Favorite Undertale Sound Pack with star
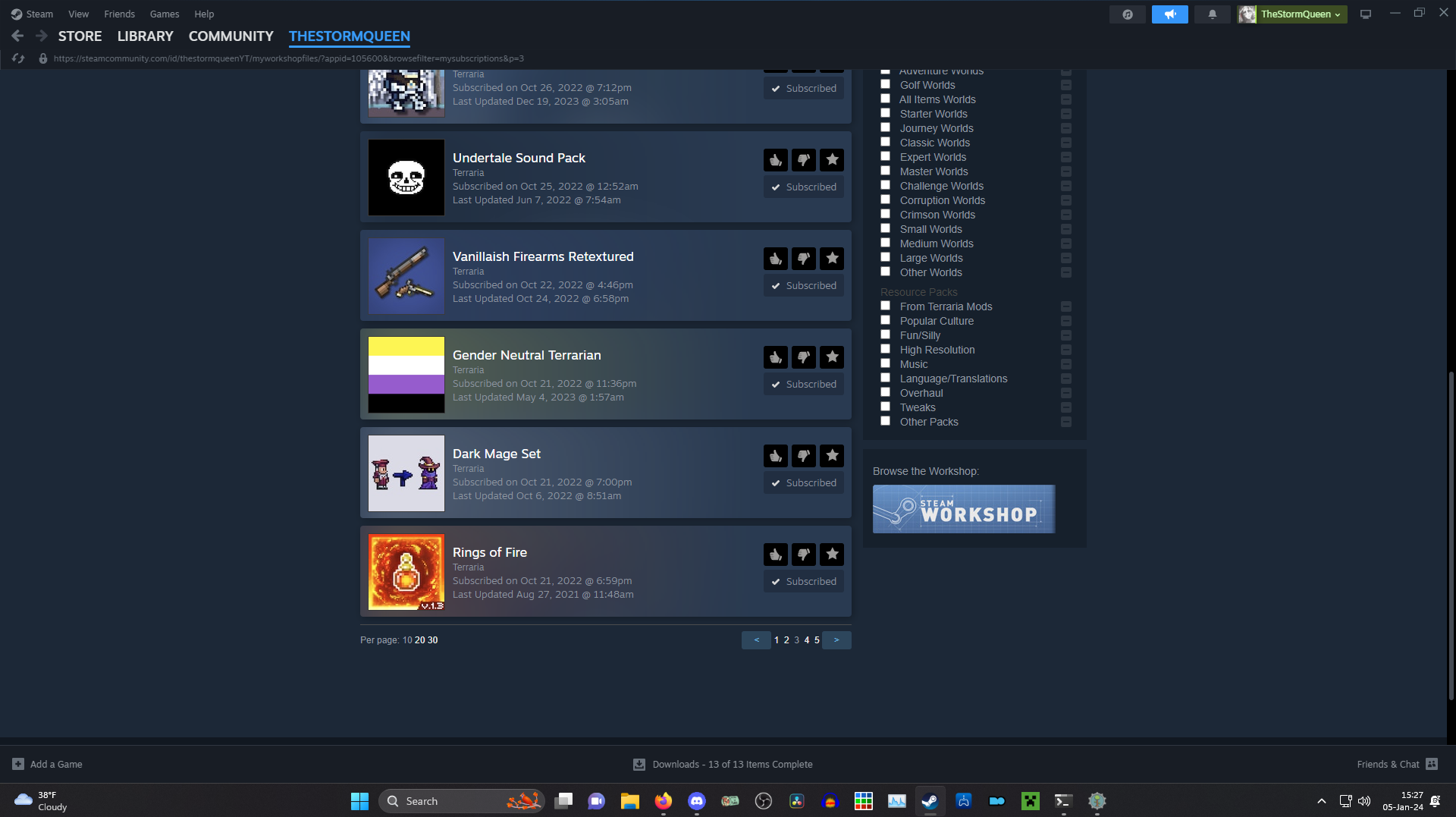The height and width of the screenshot is (817, 1456). click(832, 160)
